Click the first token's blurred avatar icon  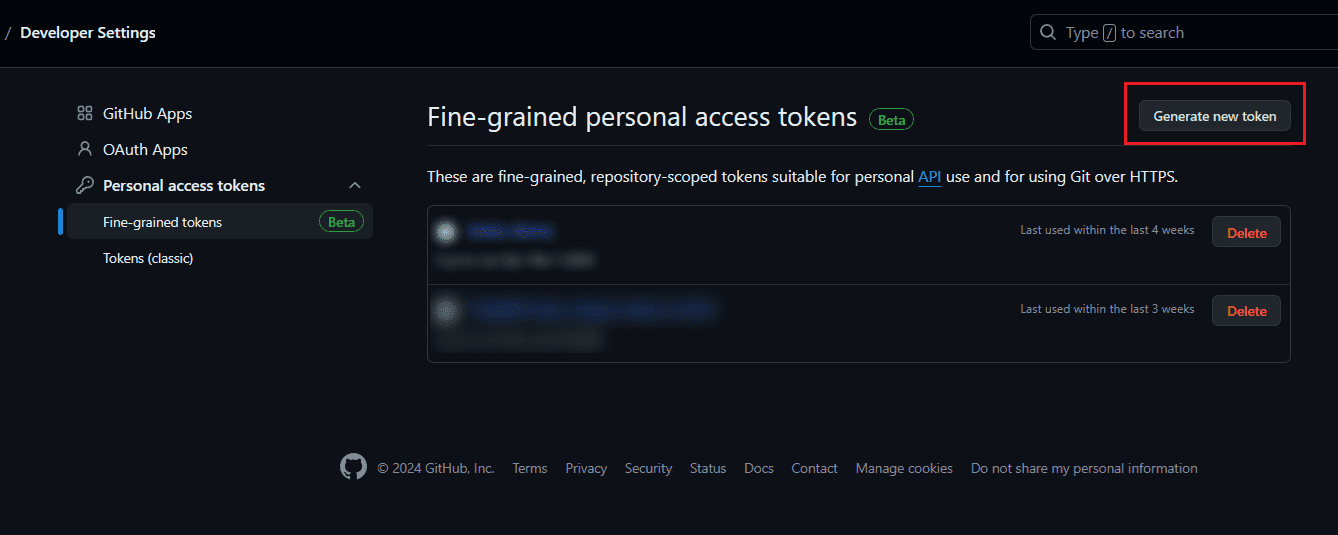447,232
